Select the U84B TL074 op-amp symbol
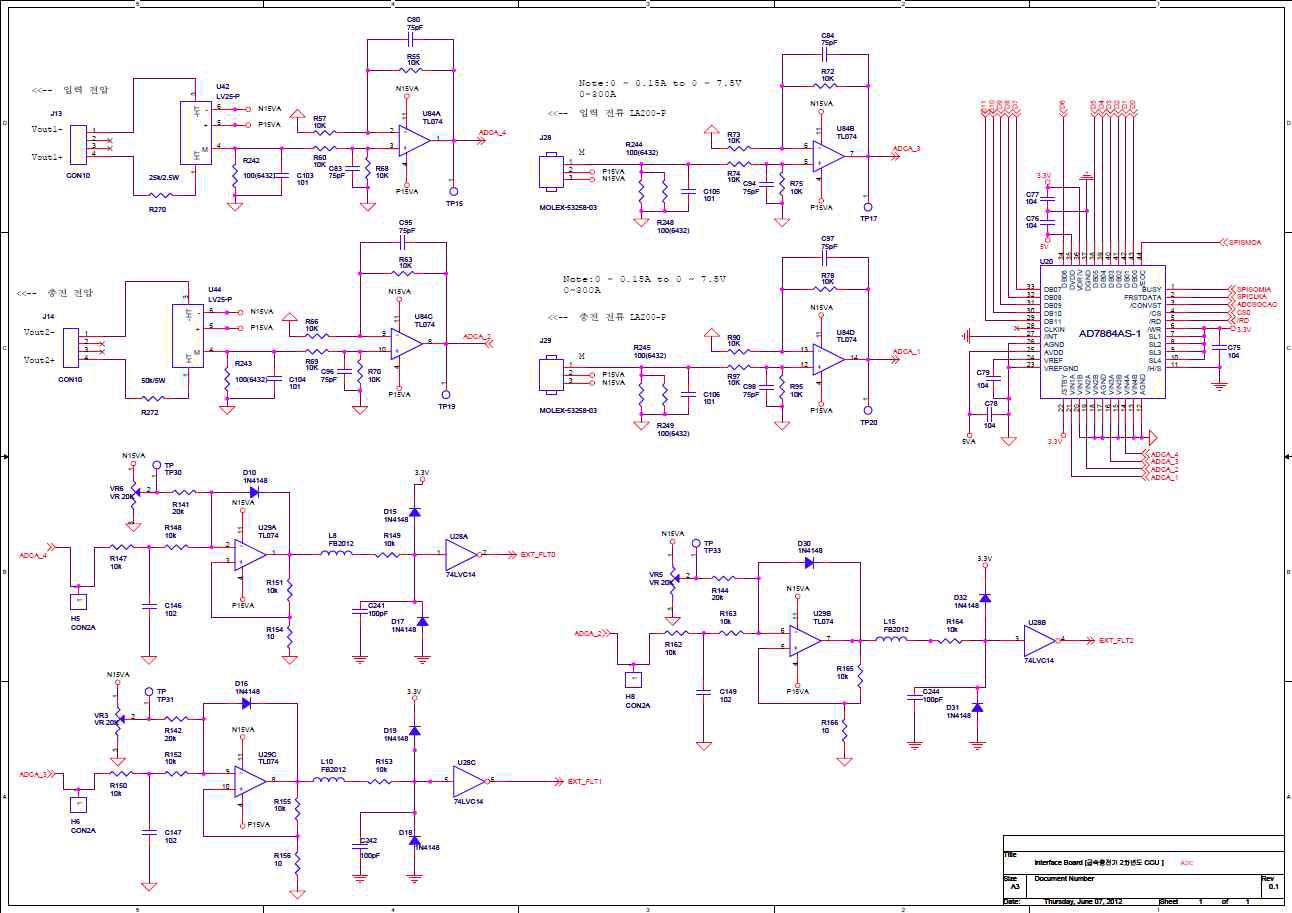The width and height of the screenshot is (1292, 913). pyautogui.click(x=829, y=155)
